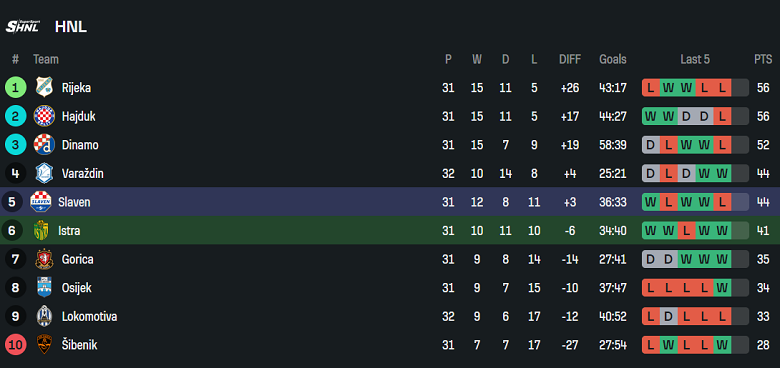Open the Hajduk team name link
The height and width of the screenshot is (368, 780).
(x=79, y=116)
